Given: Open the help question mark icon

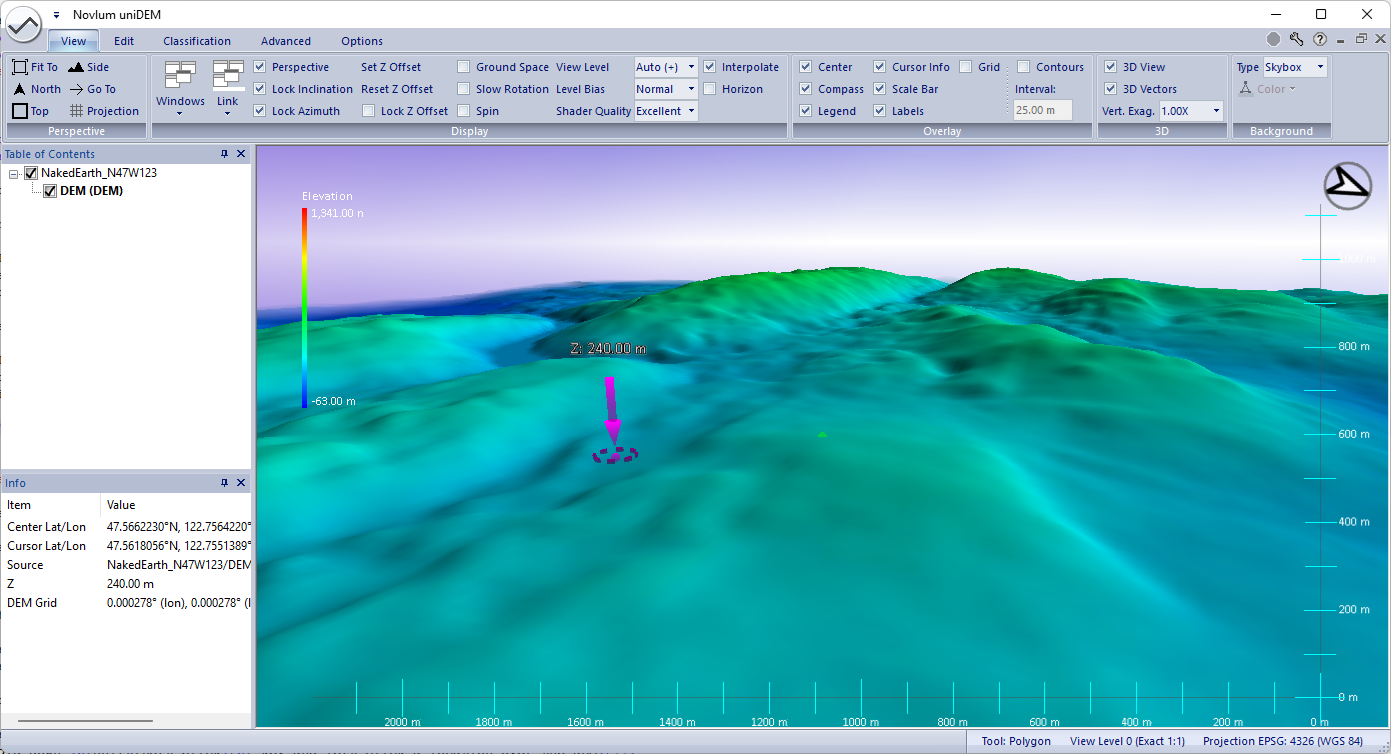Looking at the screenshot, I should [1320, 40].
